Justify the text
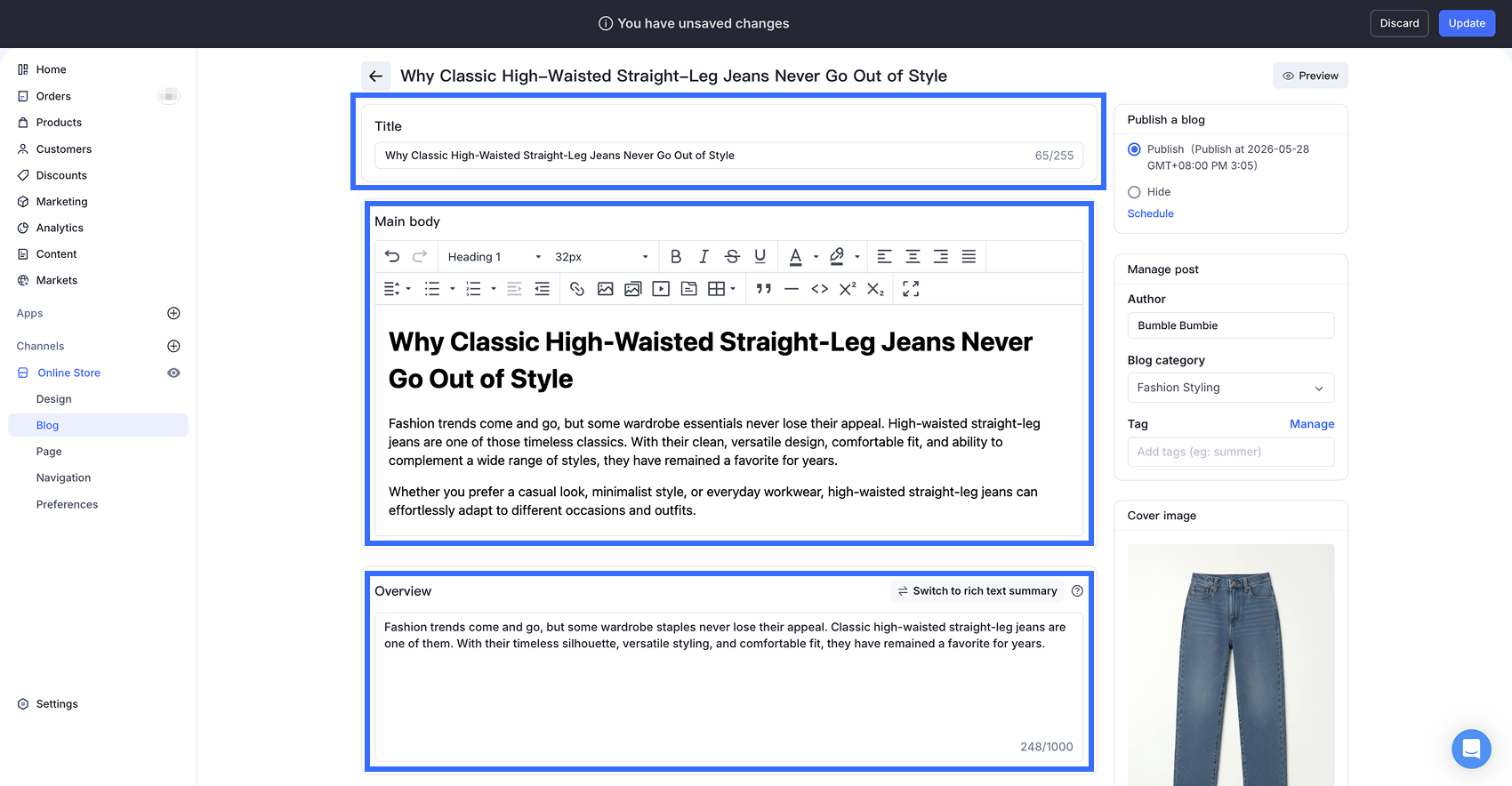This screenshot has width=1512, height=786. point(969,256)
